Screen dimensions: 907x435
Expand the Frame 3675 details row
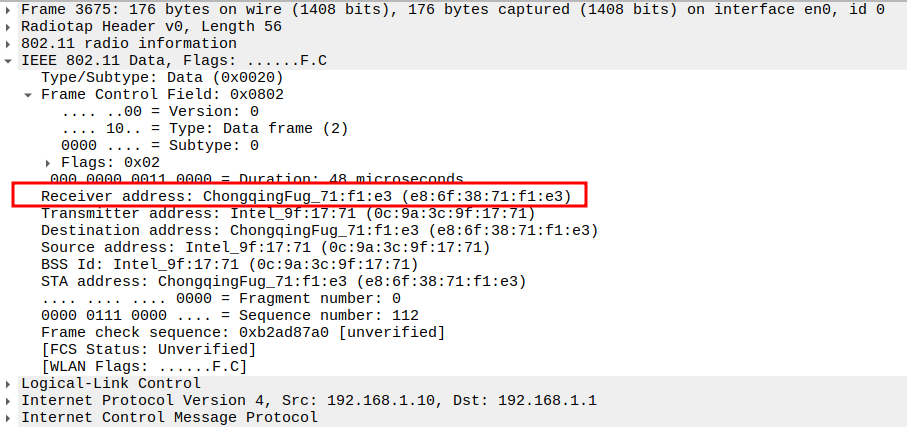pyautogui.click(x=9, y=9)
